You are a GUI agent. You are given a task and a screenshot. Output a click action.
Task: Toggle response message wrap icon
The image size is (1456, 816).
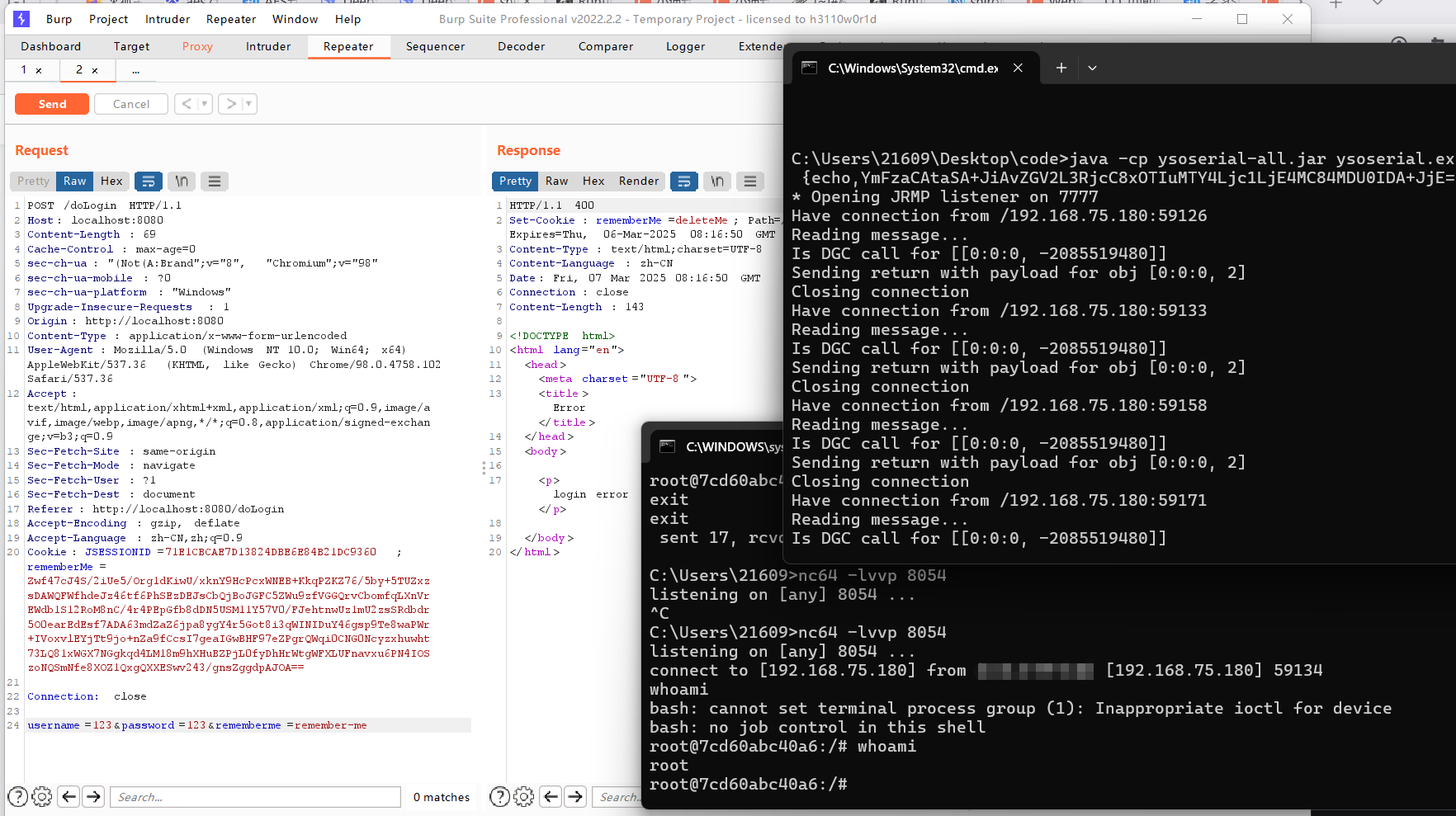[684, 182]
